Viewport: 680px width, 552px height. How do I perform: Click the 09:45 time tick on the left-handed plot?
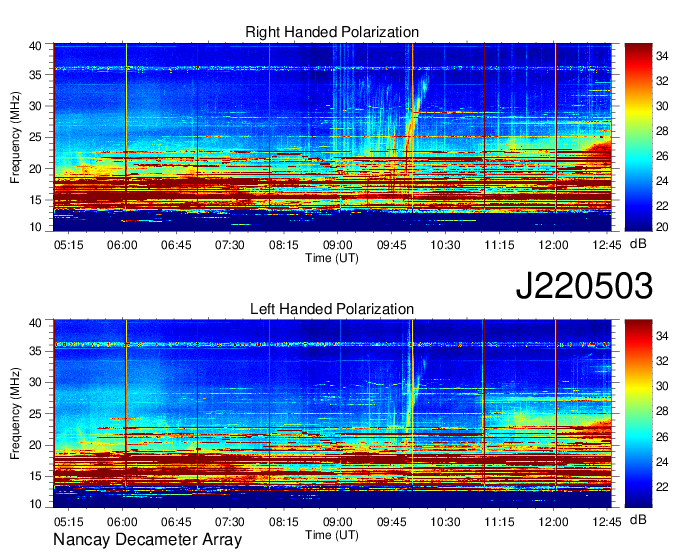392,522
